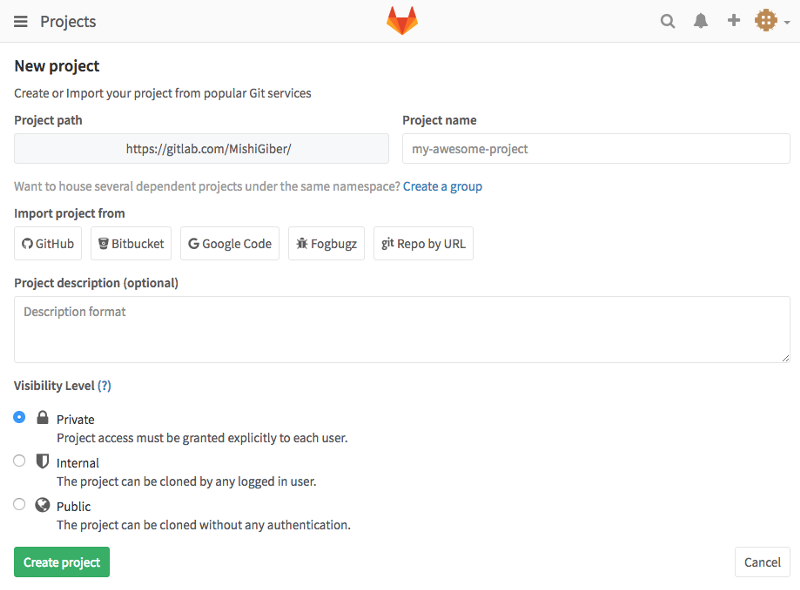Open the GitHub import option
The width and height of the screenshot is (800, 590).
click(x=47, y=243)
